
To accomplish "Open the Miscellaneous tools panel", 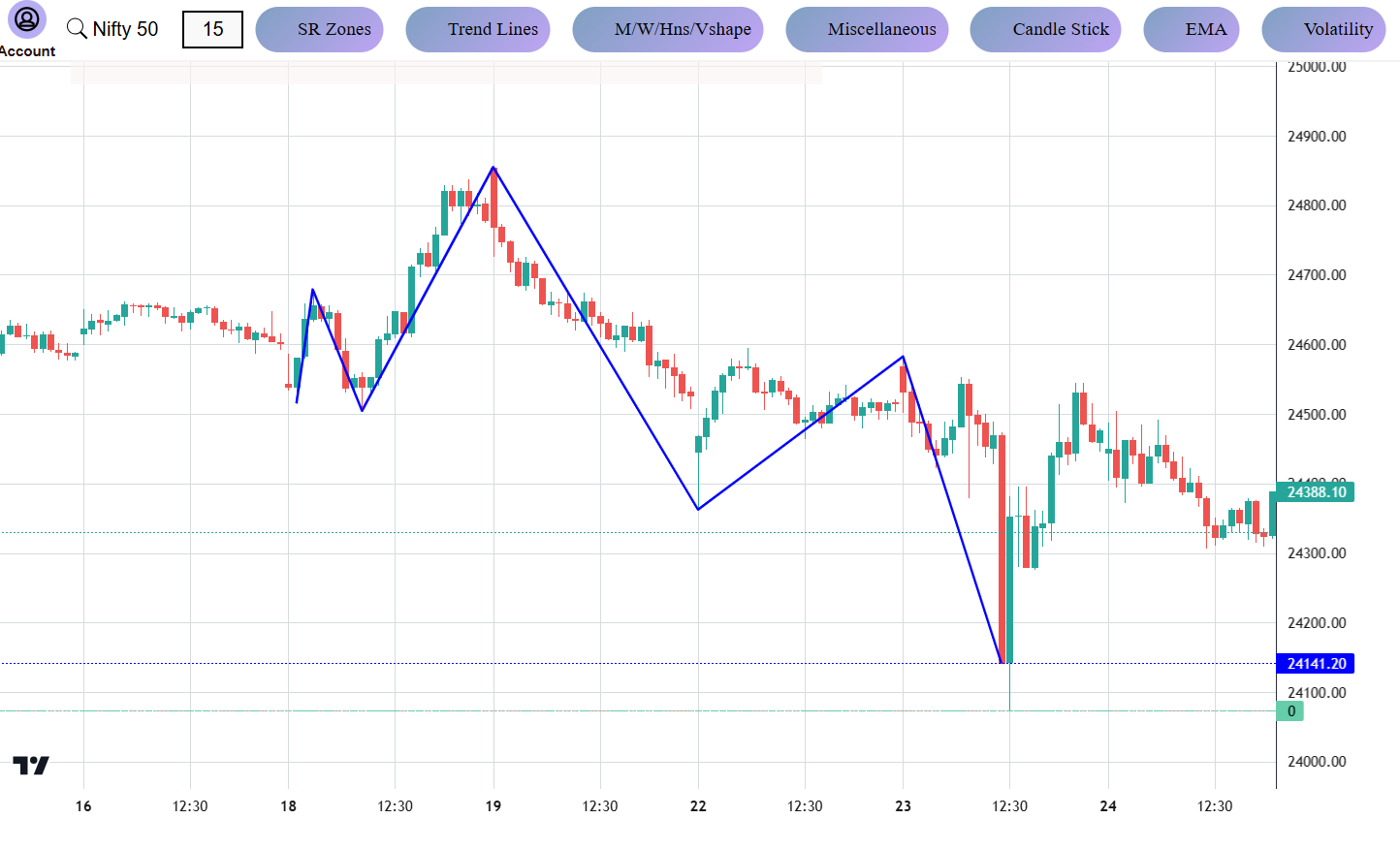I will pos(867,29).
